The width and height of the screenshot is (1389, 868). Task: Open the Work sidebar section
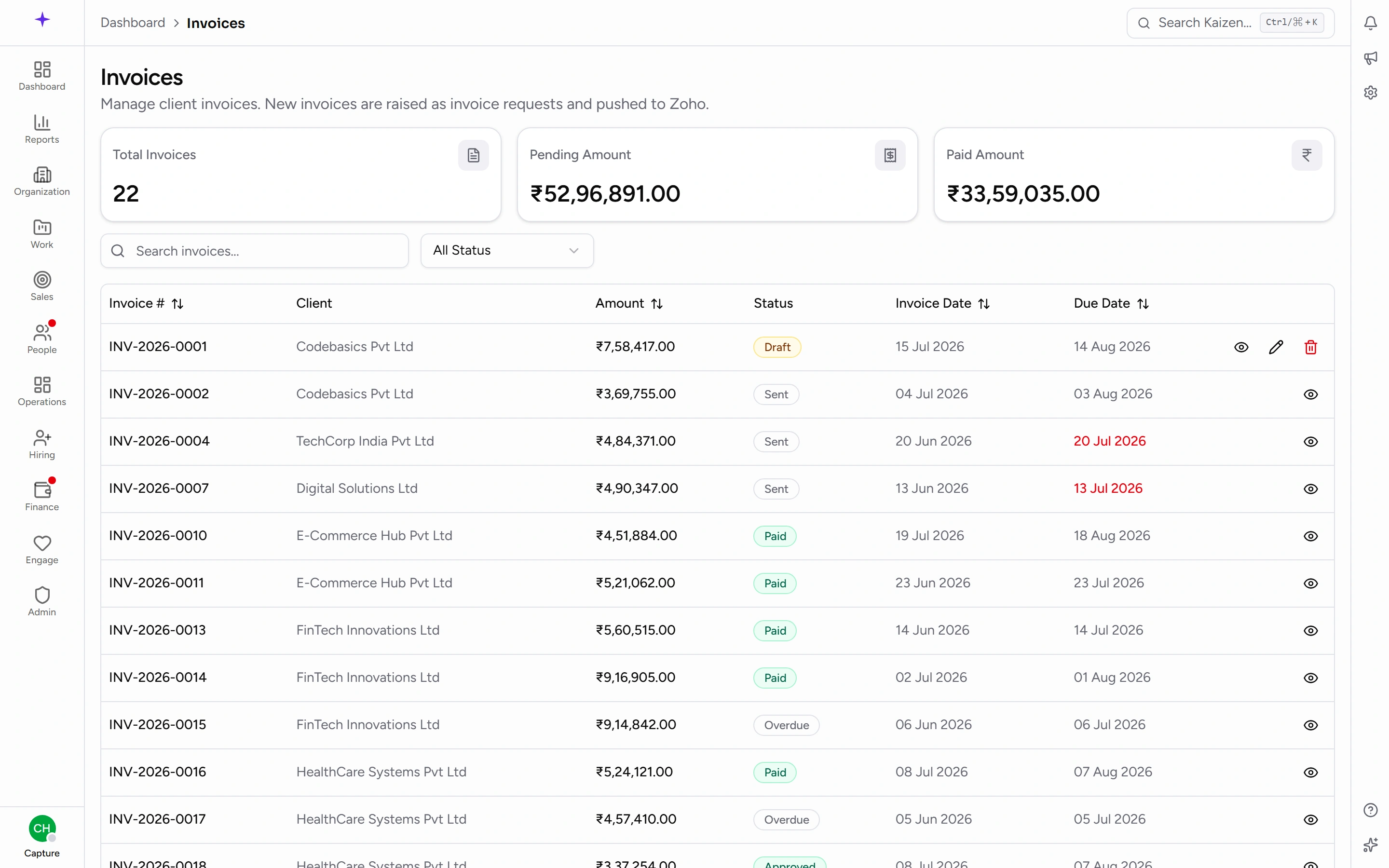click(42, 234)
